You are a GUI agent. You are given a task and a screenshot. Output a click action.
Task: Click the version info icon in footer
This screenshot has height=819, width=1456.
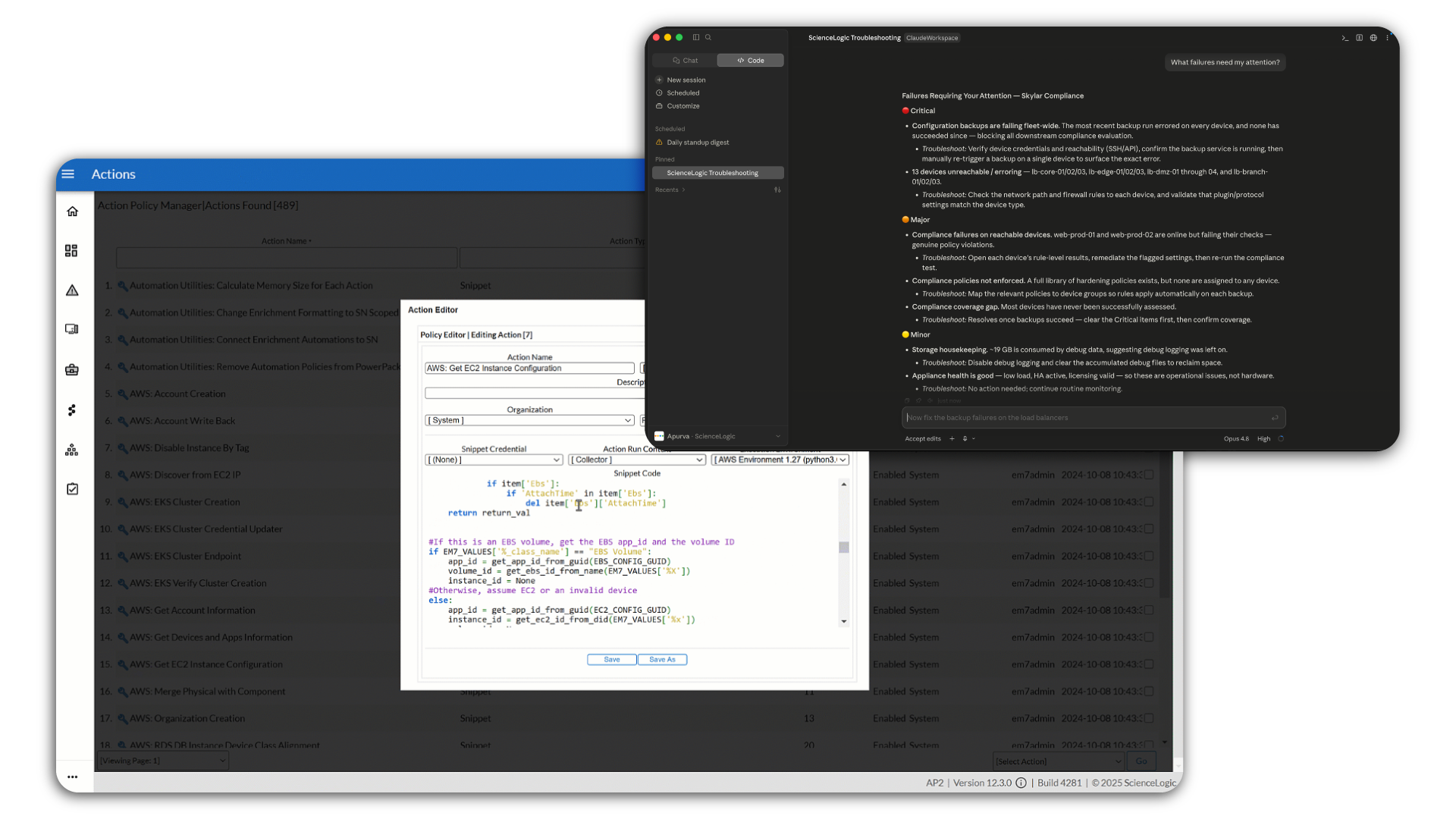pos(1021,783)
